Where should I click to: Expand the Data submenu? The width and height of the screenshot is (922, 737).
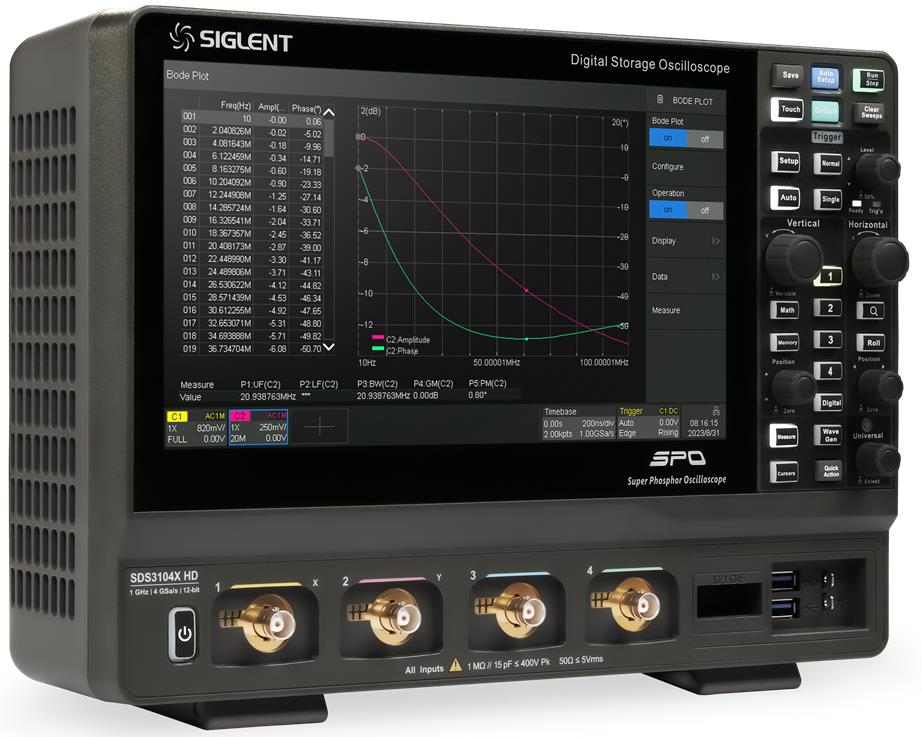[686, 276]
